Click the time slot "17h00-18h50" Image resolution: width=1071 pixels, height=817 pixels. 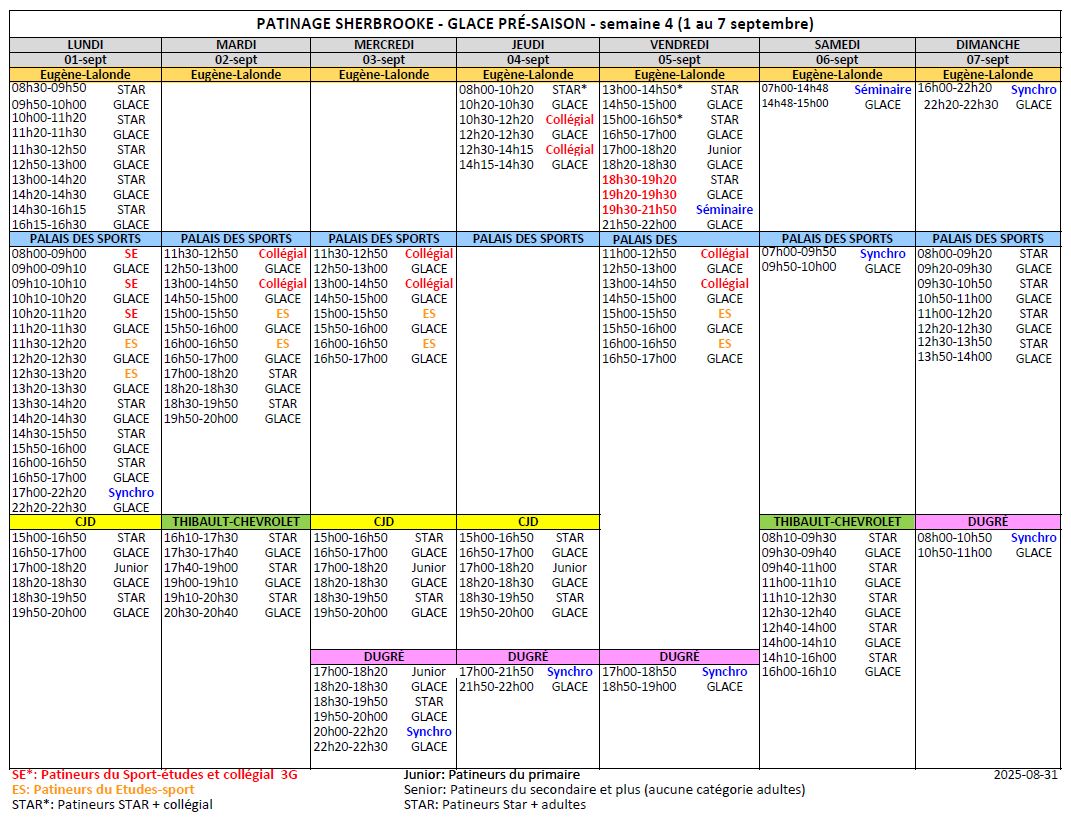click(x=639, y=672)
